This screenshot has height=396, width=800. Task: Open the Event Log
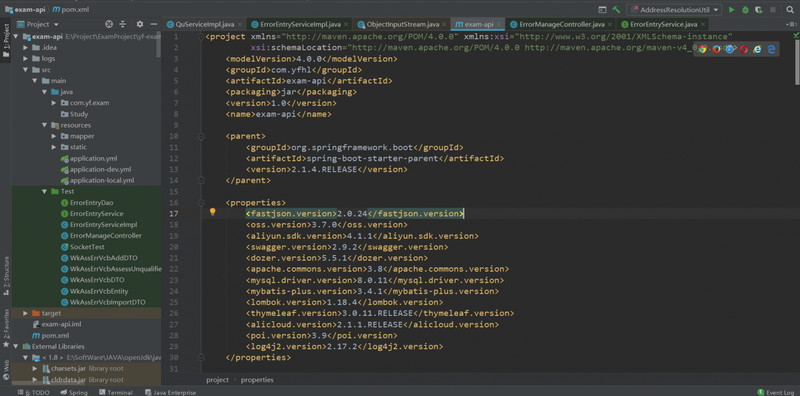[777, 392]
